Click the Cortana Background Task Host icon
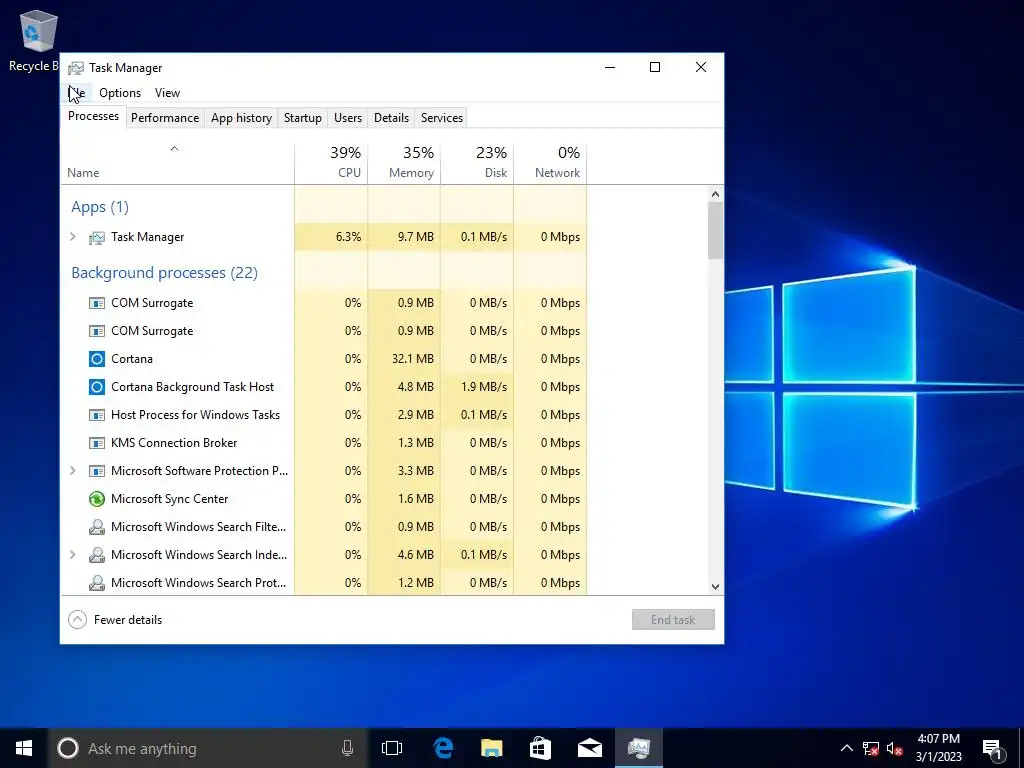Screen dimensions: 1024x768 (x=97, y=387)
